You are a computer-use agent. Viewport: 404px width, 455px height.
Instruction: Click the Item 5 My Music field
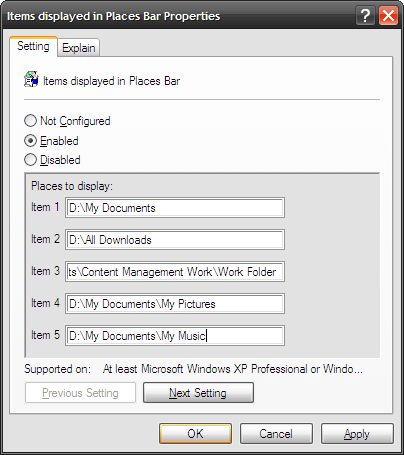pos(175,336)
